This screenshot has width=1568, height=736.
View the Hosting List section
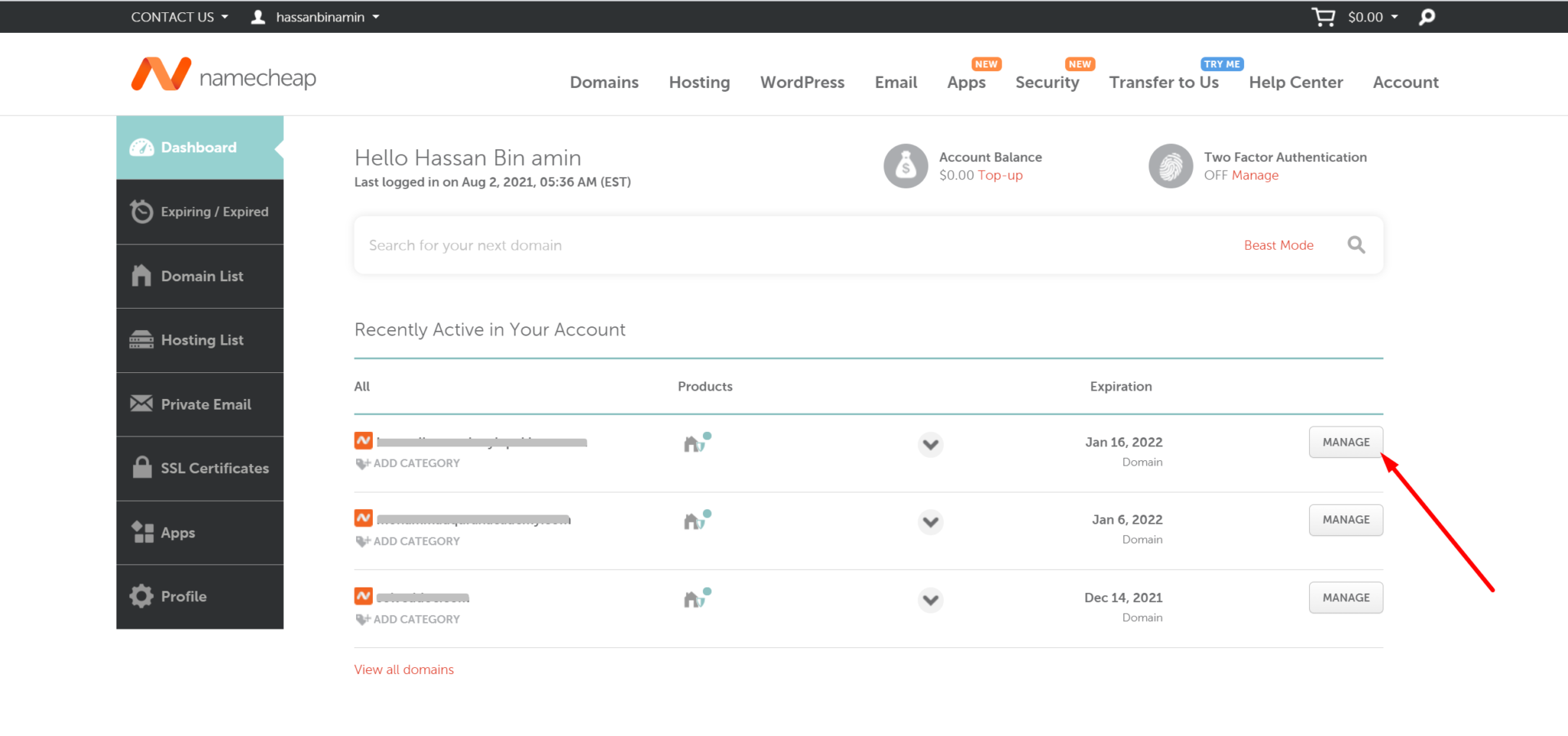[x=199, y=340]
